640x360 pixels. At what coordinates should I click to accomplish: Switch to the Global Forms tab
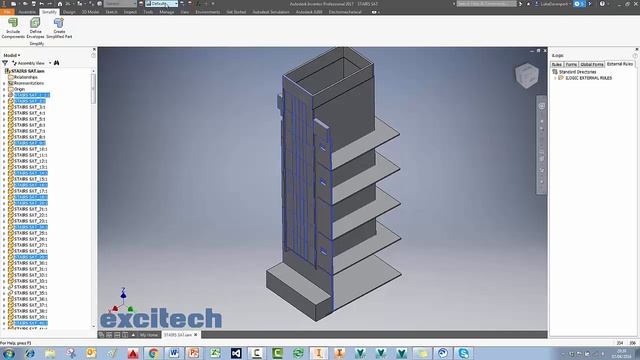591,64
